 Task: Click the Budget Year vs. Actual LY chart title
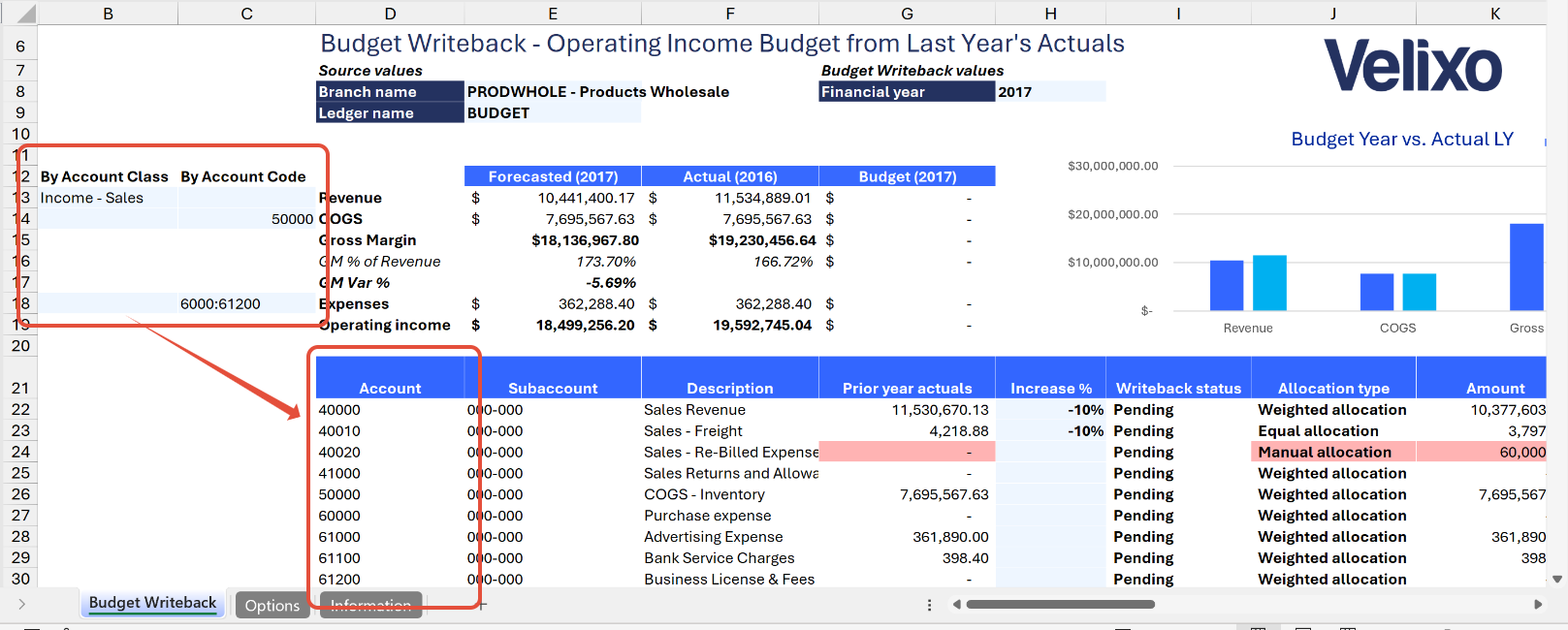(1402, 139)
